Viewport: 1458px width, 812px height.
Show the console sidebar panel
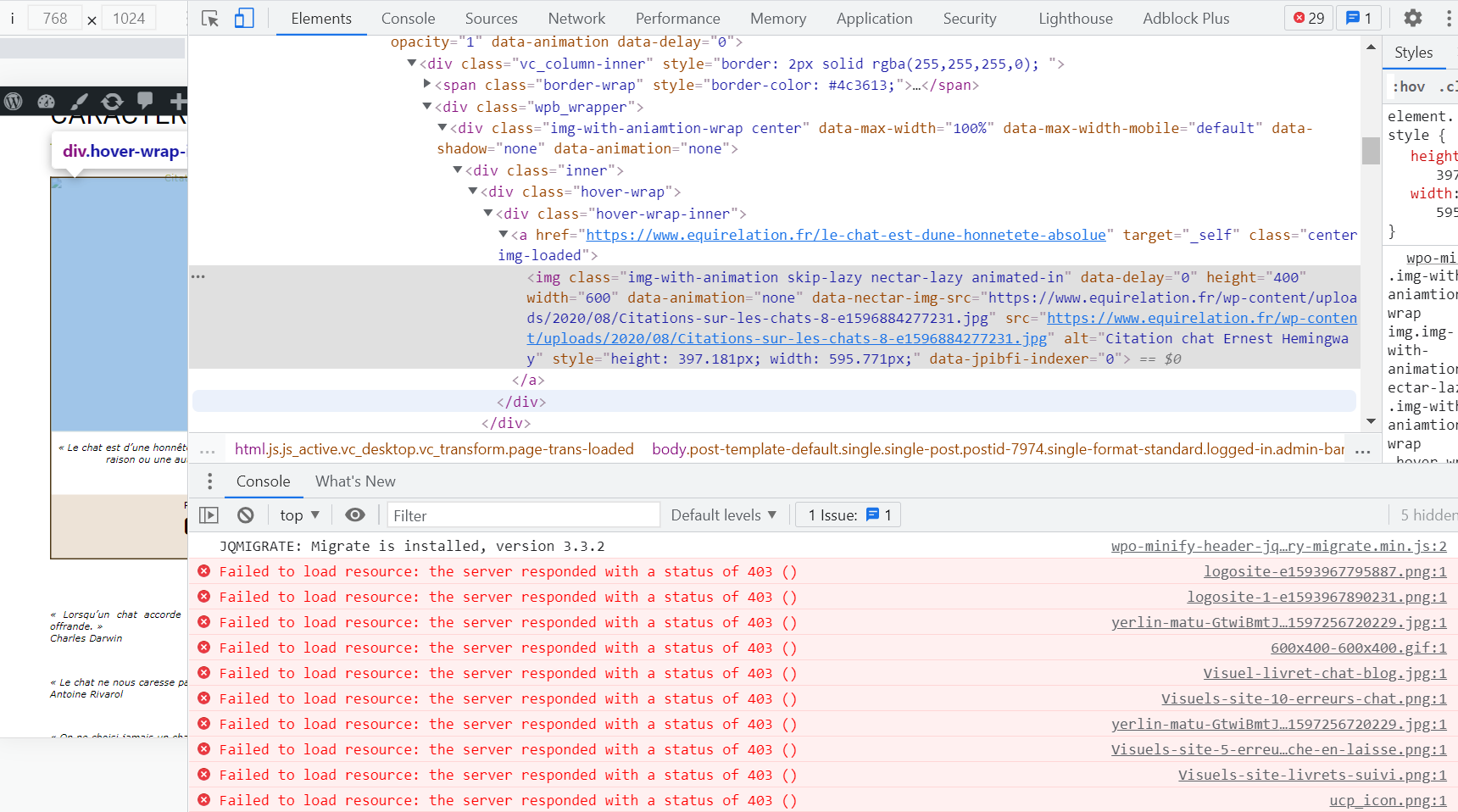tap(209, 515)
